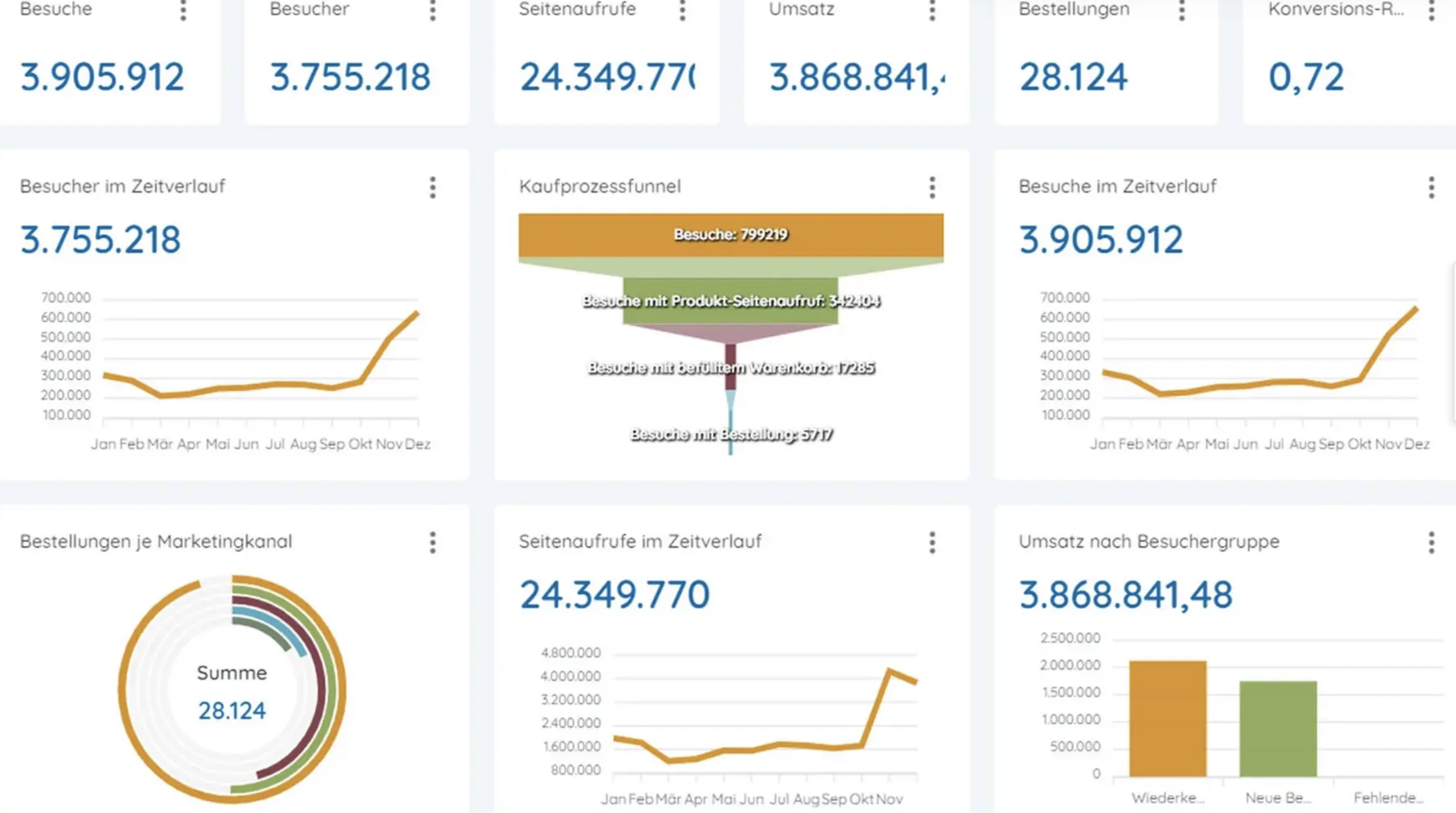Click the 3.755.218 value in Besucher im Zeitverlauf
Screen dimensions: 1456x813
(x=101, y=240)
